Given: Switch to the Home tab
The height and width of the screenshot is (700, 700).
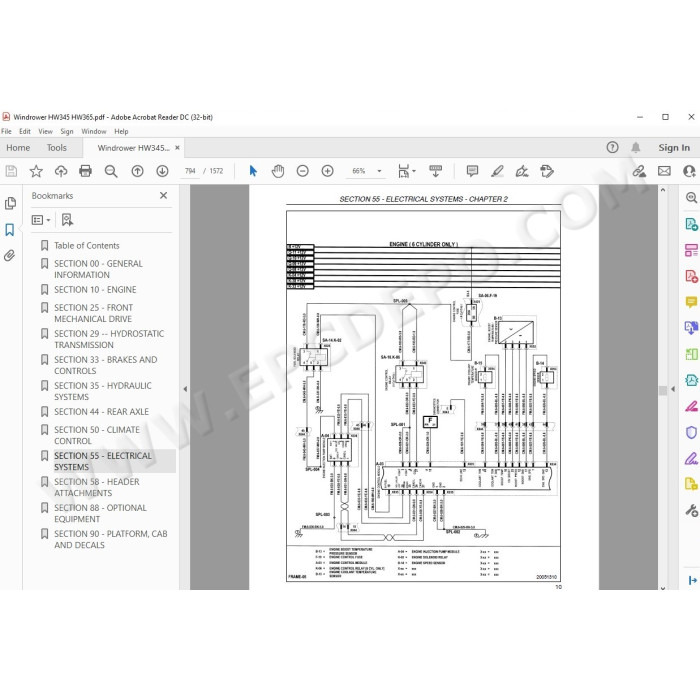Looking at the screenshot, I should pos(18,148).
